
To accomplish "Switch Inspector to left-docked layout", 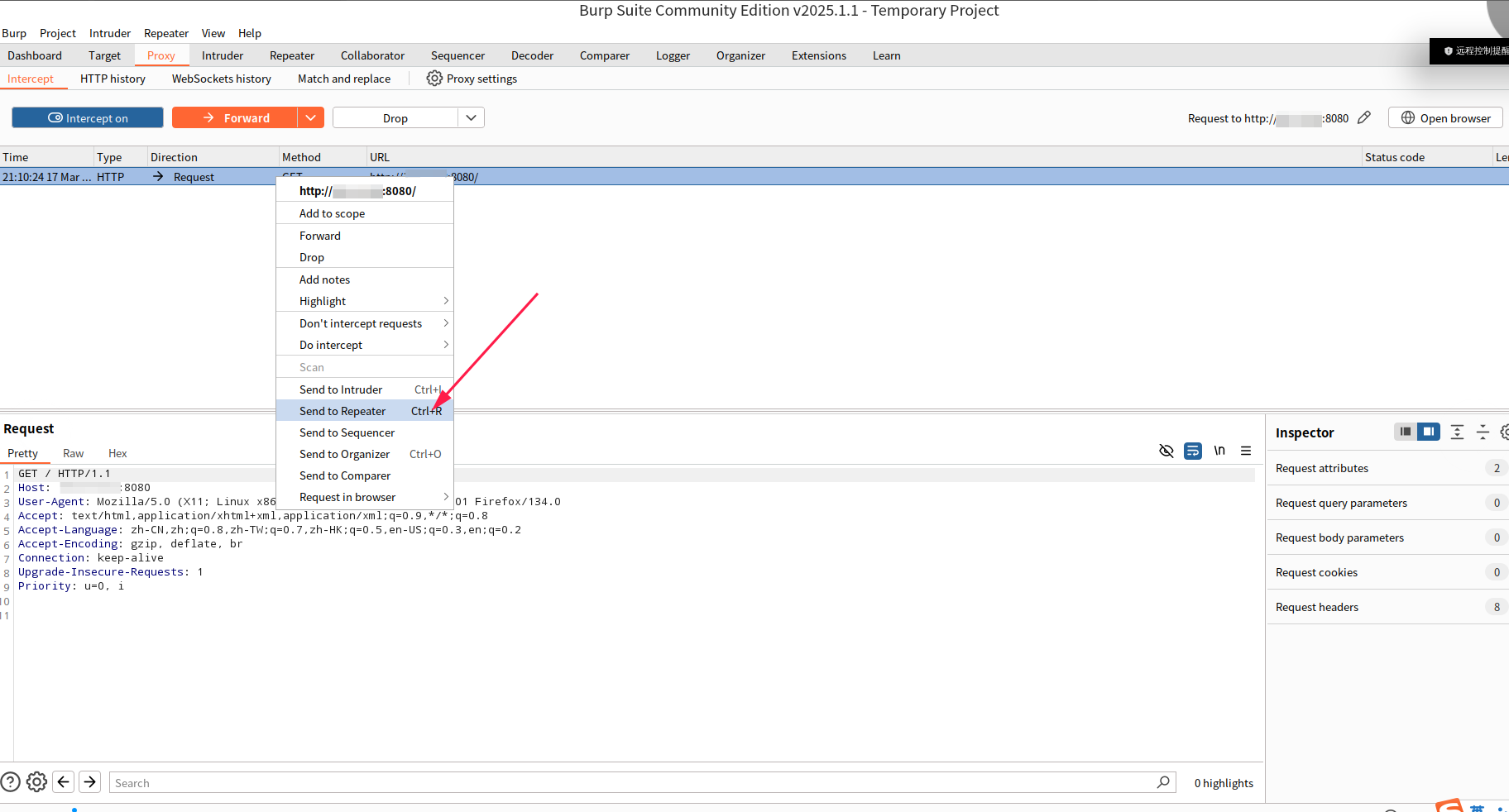I will [x=1406, y=432].
